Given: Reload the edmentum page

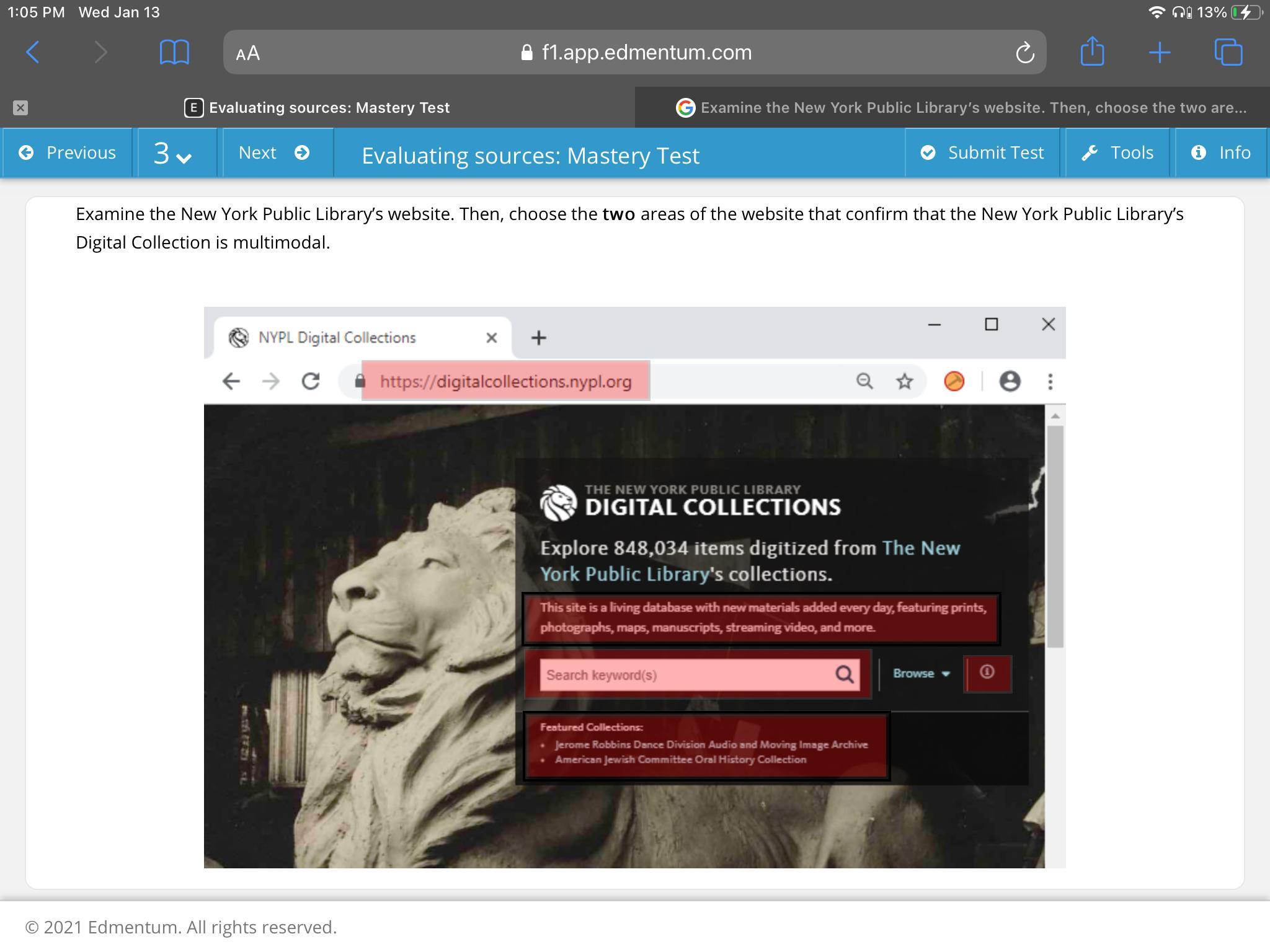Looking at the screenshot, I should click(1024, 53).
